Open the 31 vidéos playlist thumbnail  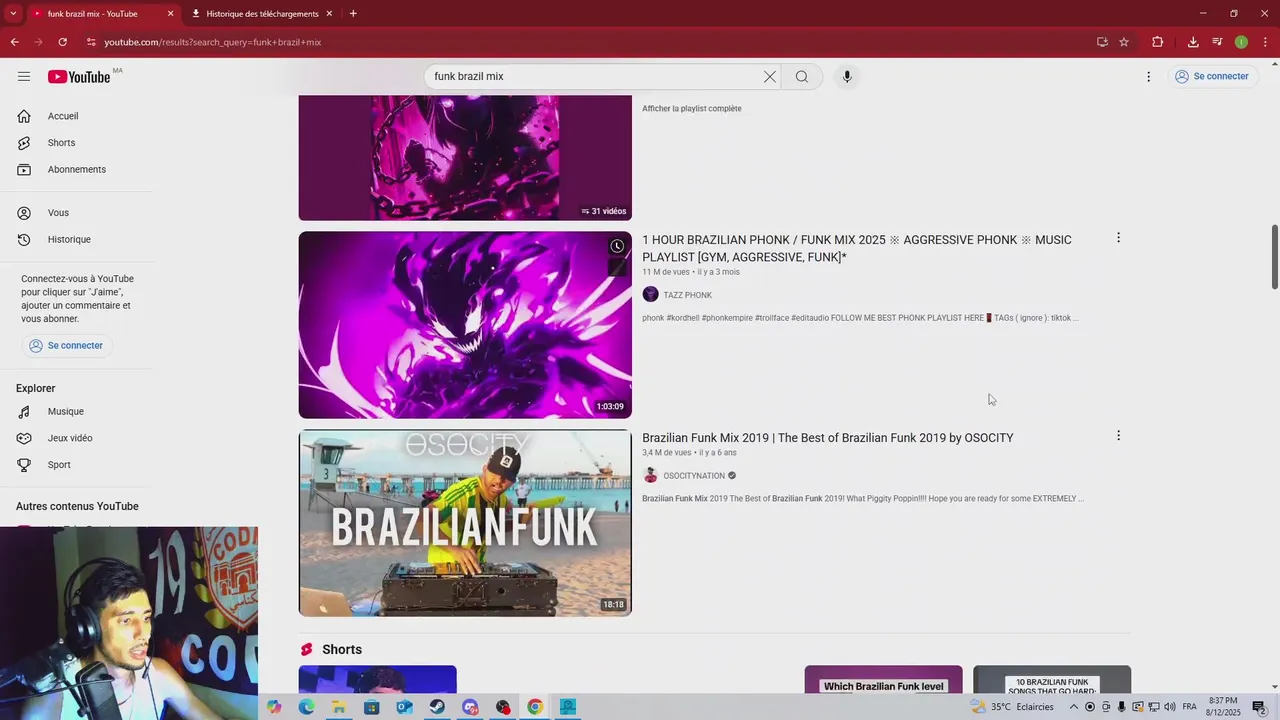coord(465,158)
